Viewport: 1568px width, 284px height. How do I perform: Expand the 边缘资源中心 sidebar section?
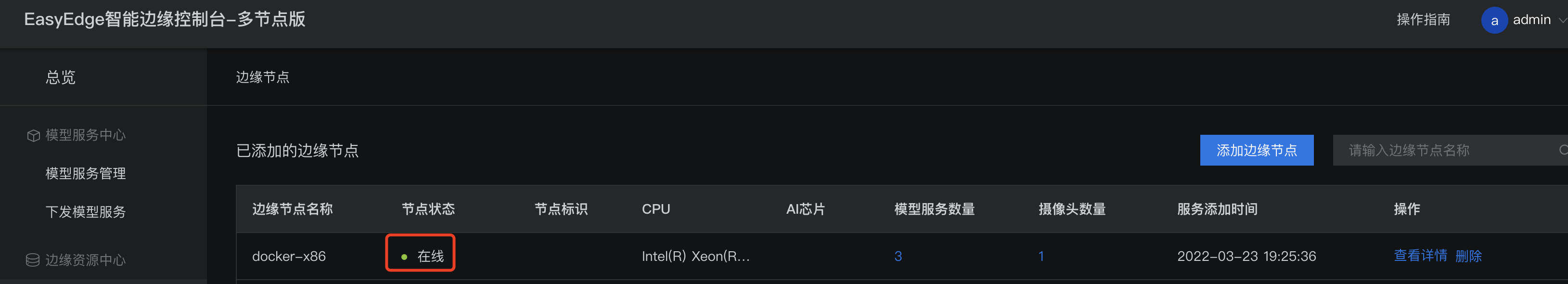(85, 260)
